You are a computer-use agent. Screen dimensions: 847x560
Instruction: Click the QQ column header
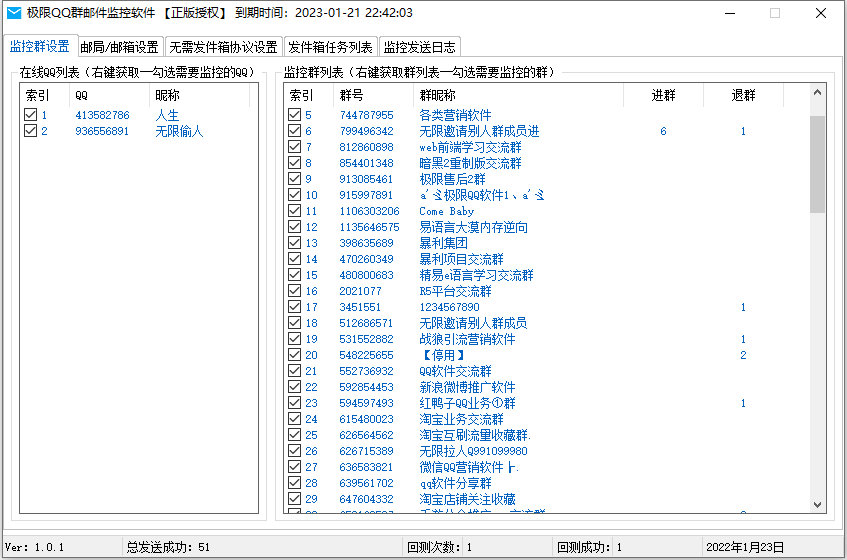click(x=109, y=96)
